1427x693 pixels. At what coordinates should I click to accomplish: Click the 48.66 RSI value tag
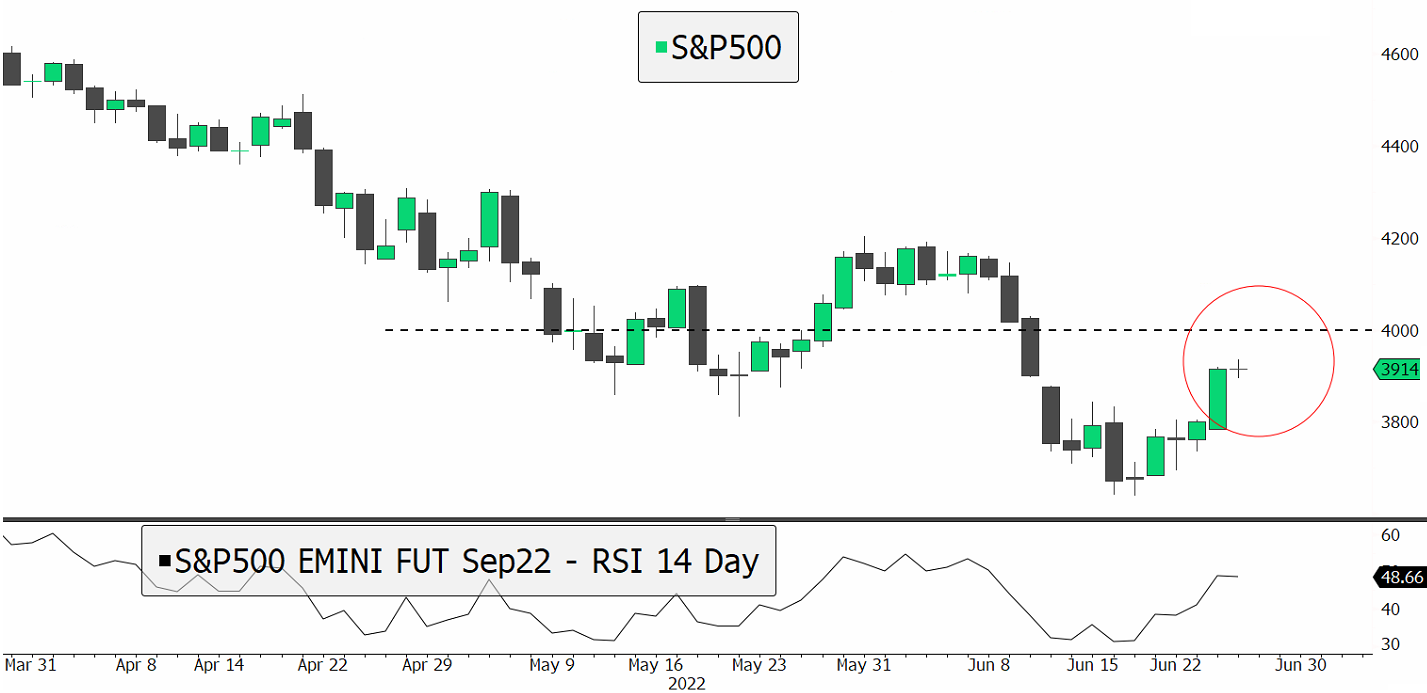1399,578
